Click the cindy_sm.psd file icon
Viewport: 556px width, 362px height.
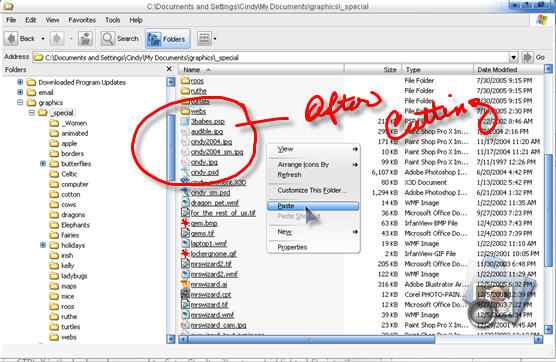coord(185,193)
